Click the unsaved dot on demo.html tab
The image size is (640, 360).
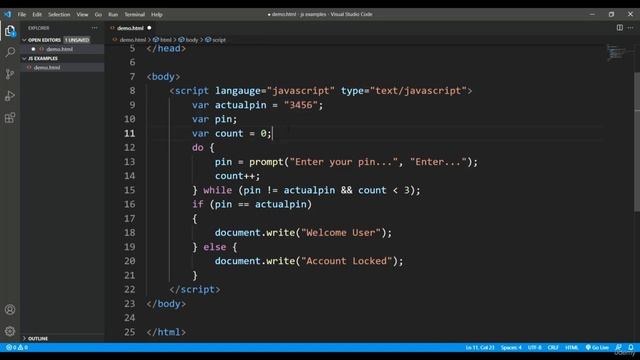coord(149,28)
